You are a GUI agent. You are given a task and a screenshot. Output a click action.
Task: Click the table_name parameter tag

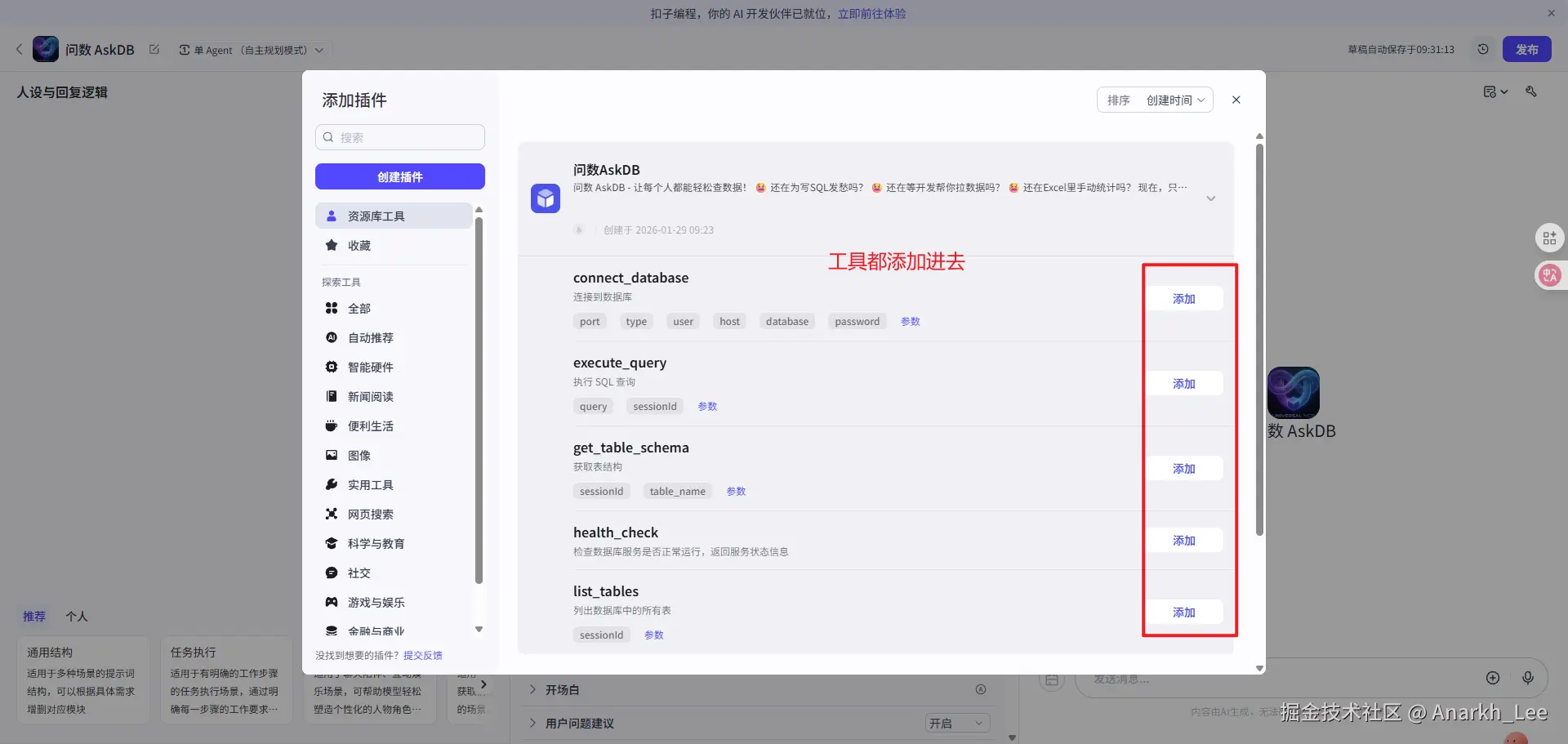click(x=678, y=492)
